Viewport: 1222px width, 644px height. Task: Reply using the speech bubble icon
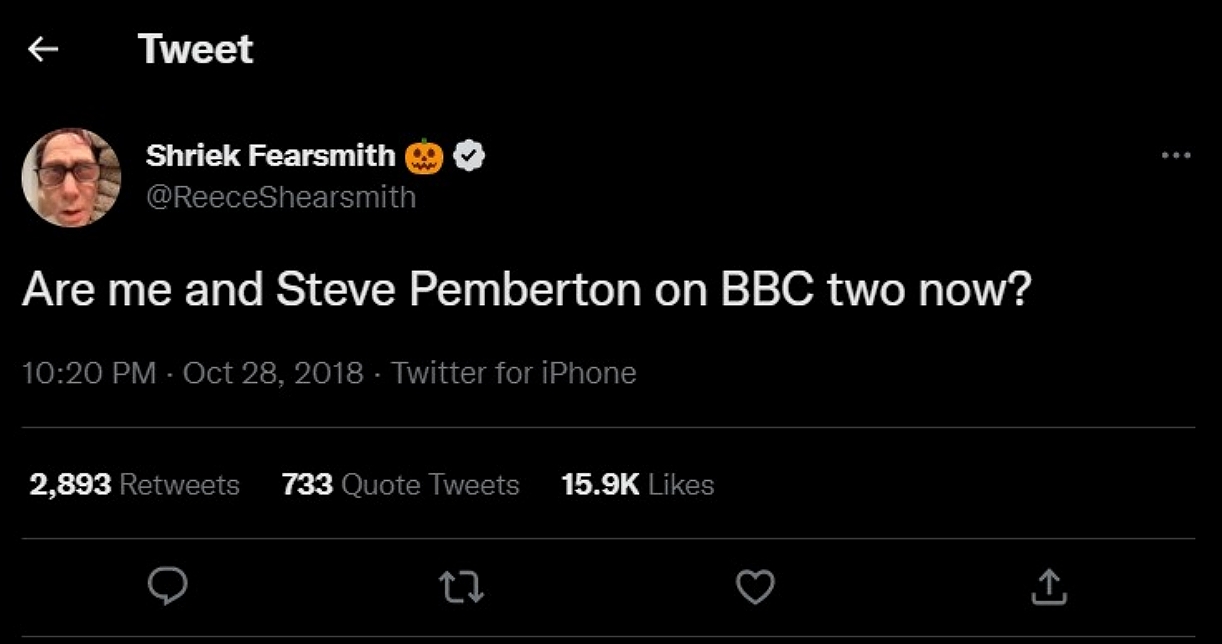coord(167,588)
